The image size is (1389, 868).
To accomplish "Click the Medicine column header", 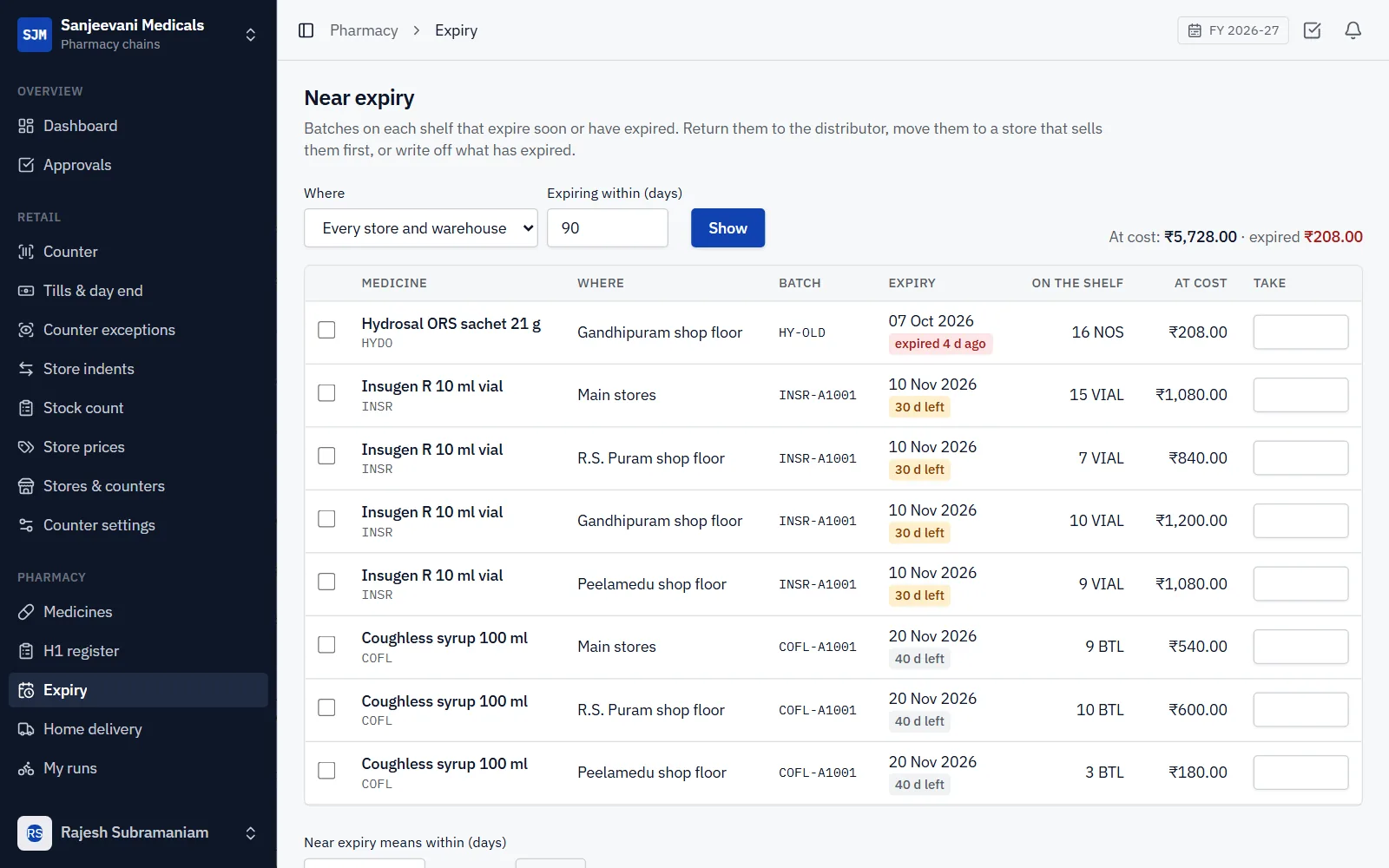I will tap(394, 283).
